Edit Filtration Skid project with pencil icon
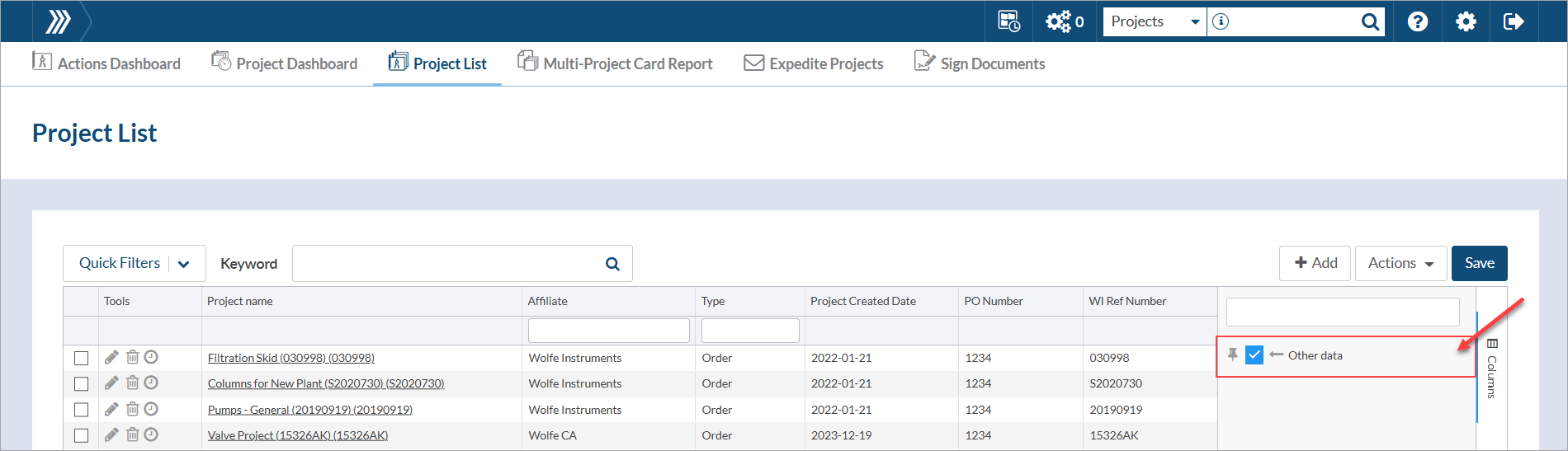The height and width of the screenshot is (451, 1568). pos(111,357)
